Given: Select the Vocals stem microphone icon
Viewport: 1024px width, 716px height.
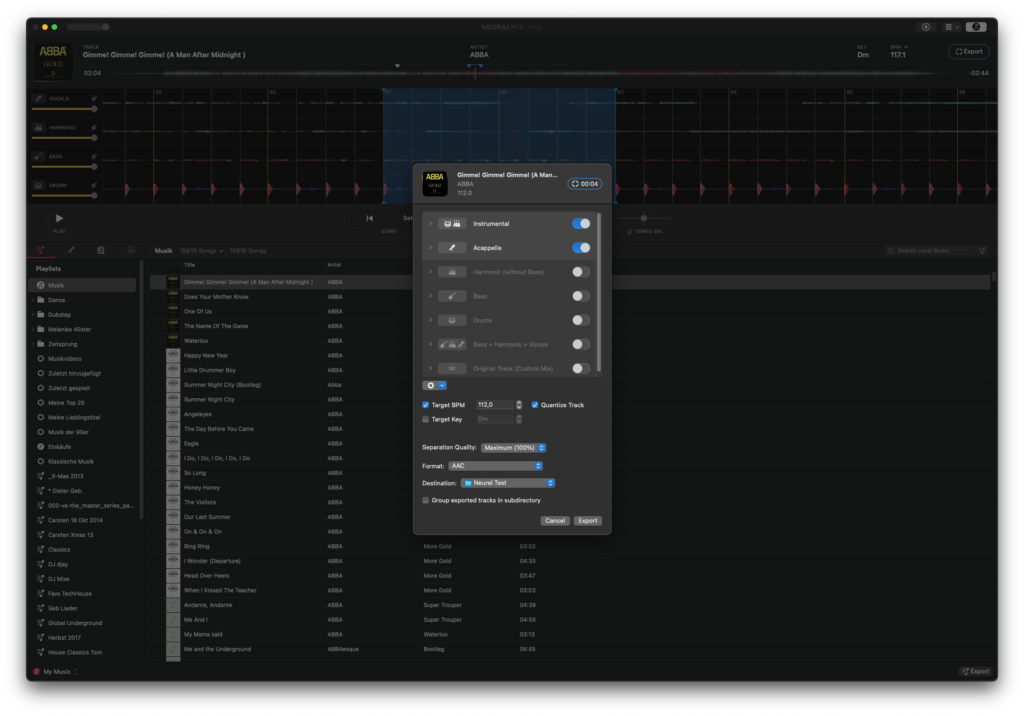Looking at the screenshot, I should (x=38, y=98).
